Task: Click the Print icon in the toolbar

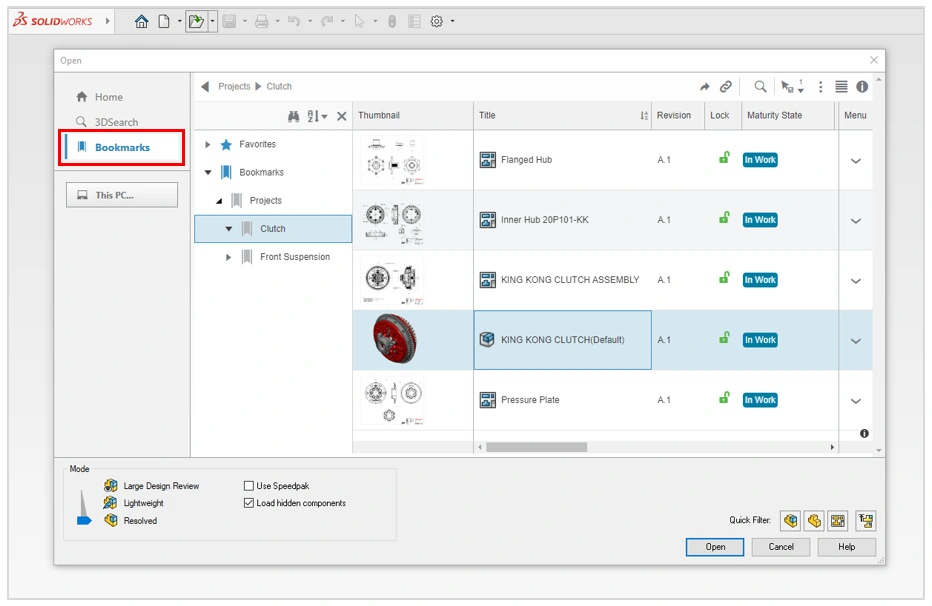Action: (x=262, y=21)
